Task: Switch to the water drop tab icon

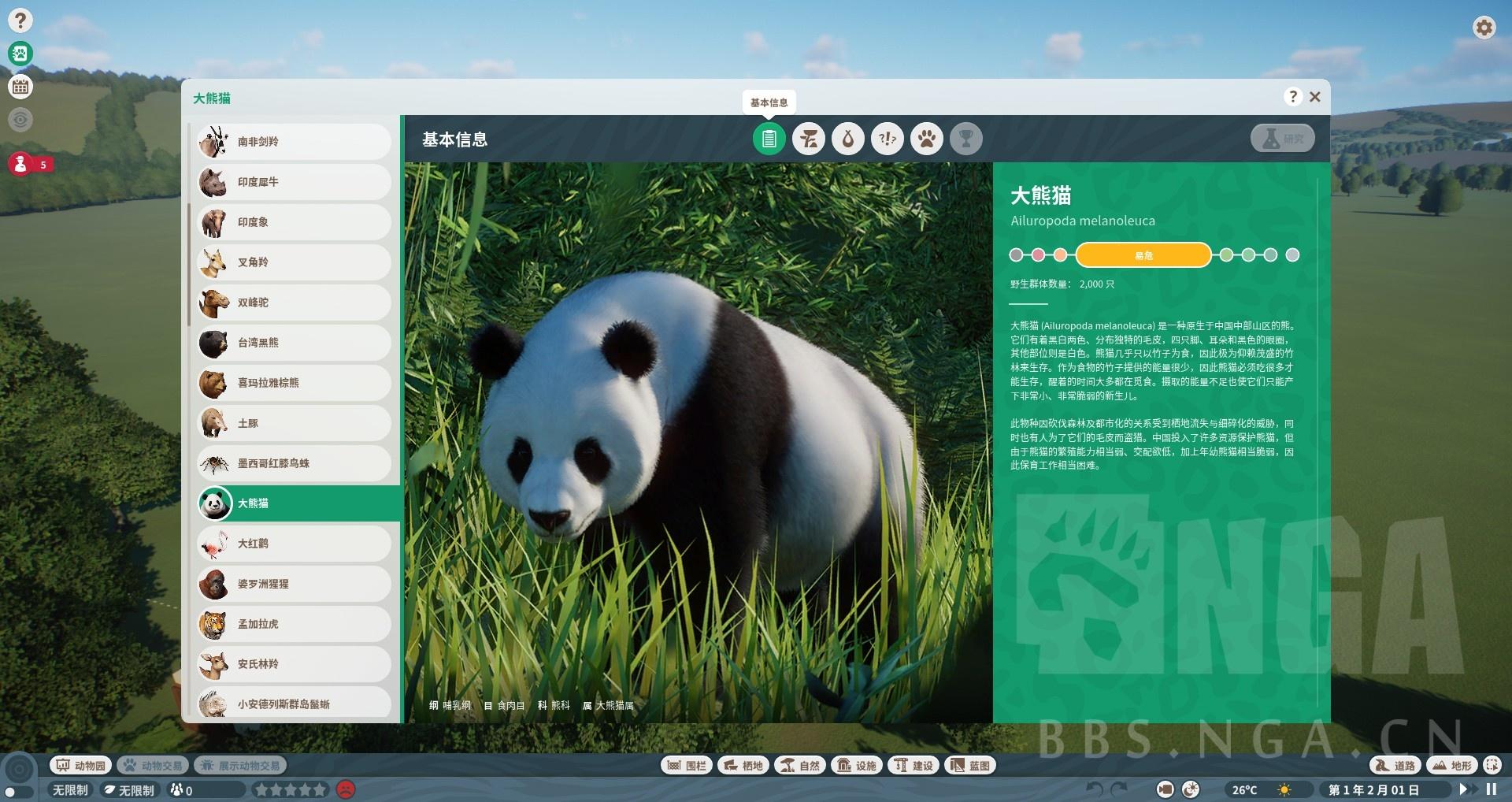Action: point(848,139)
